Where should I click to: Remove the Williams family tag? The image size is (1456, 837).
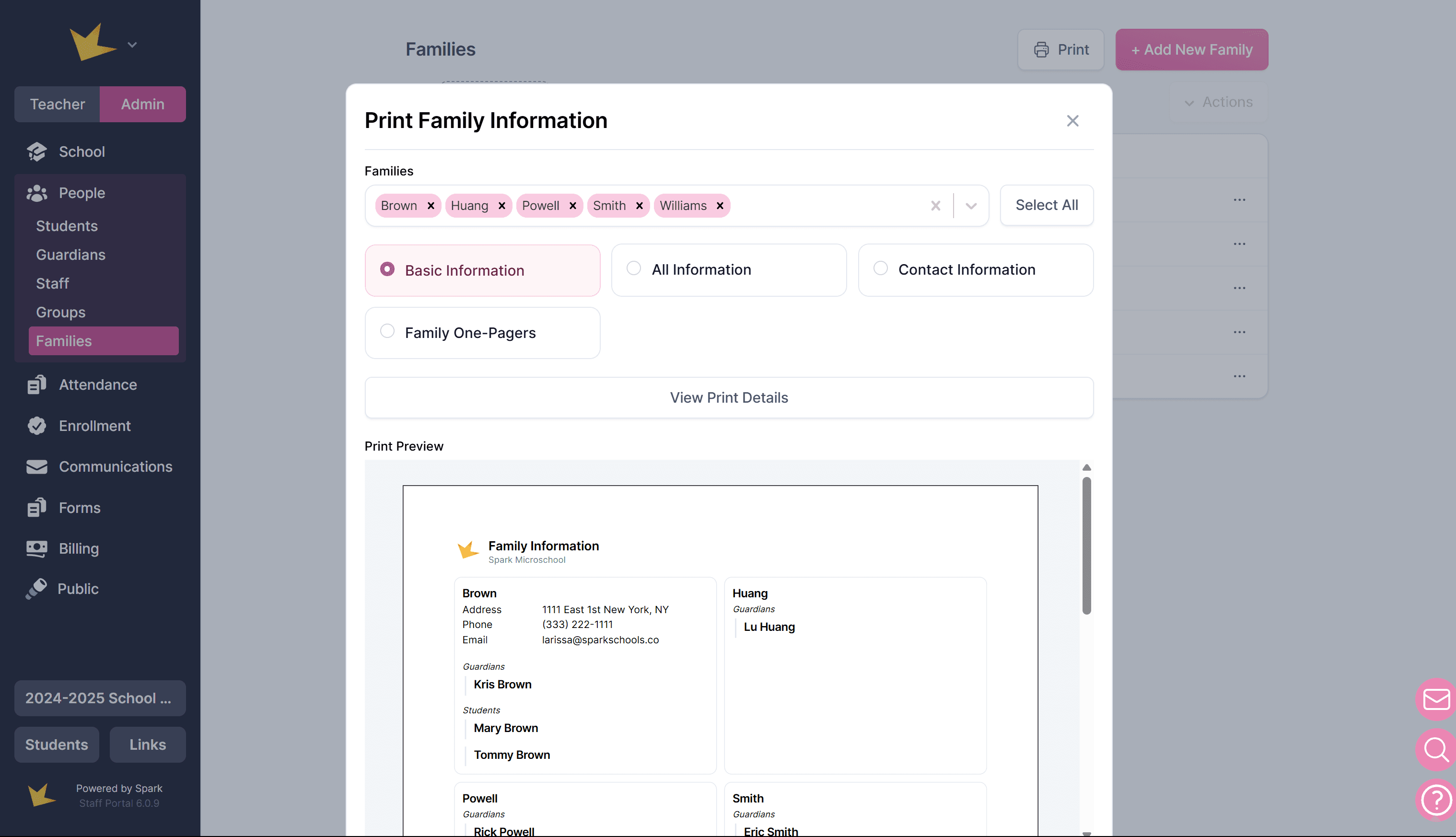720,206
